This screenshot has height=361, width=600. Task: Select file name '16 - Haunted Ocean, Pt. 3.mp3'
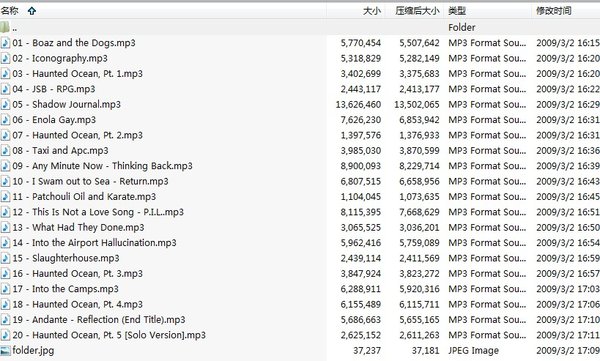tap(78, 273)
